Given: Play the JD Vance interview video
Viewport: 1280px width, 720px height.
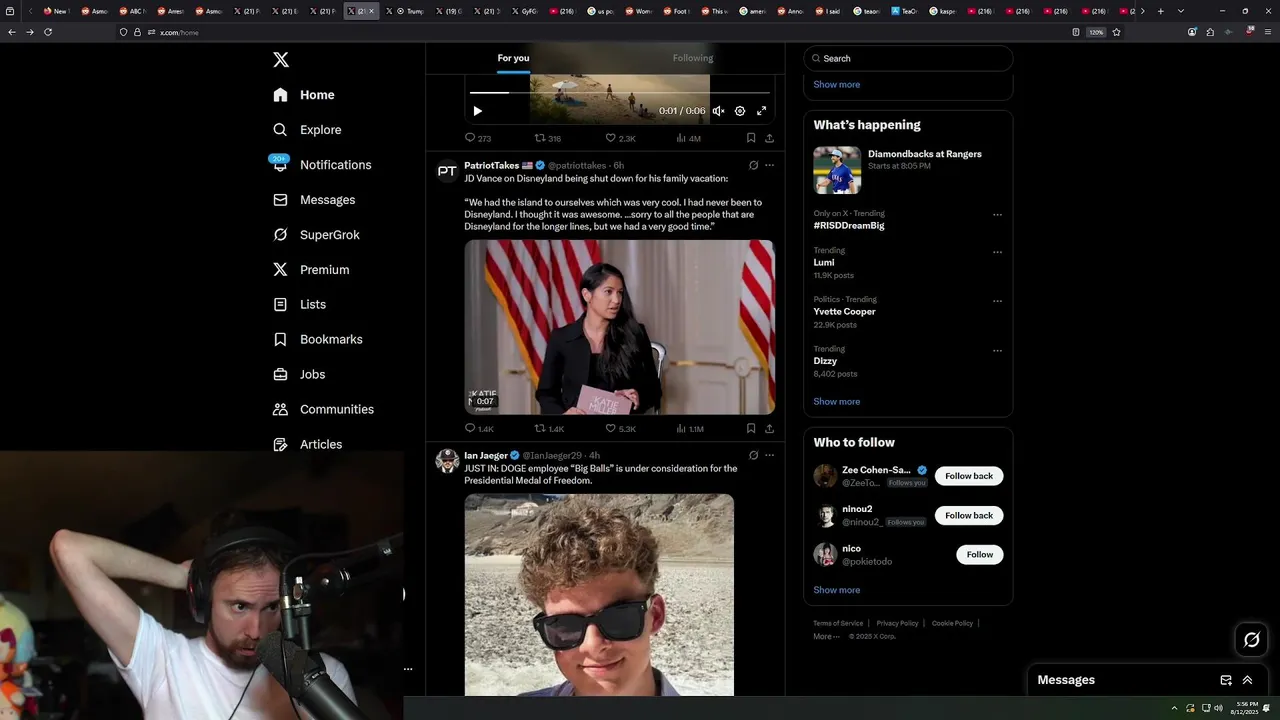Looking at the screenshot, I should tap(619, 327).
